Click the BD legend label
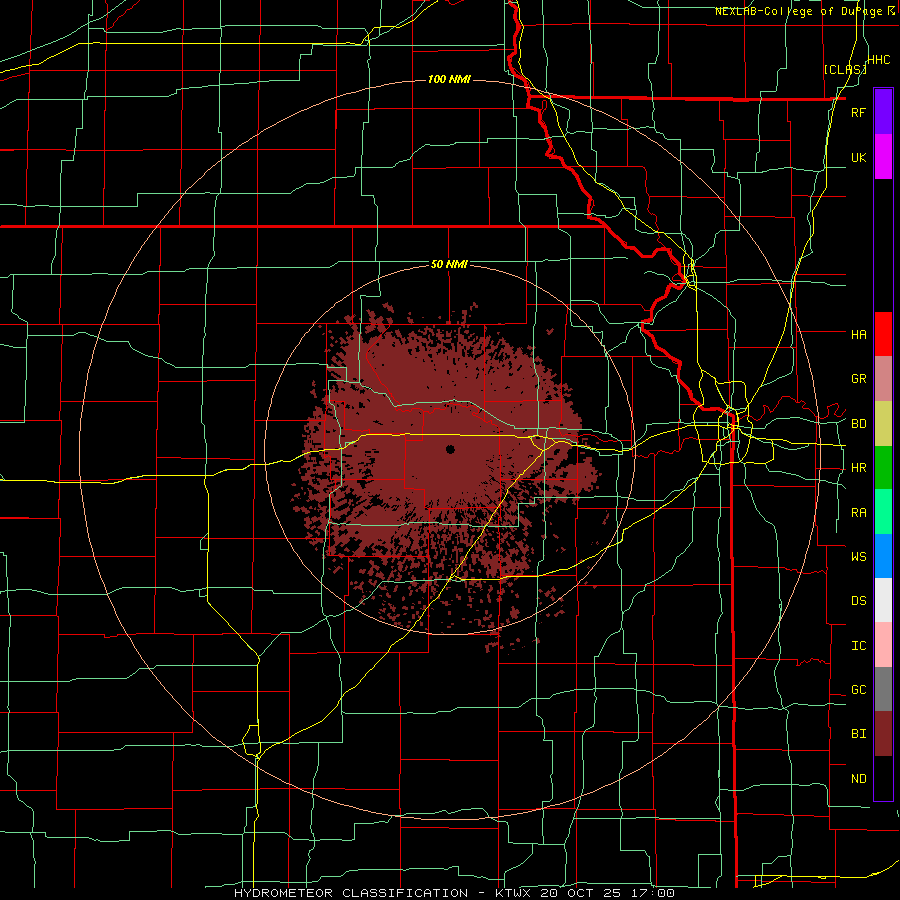This screenshot has width=900, height=900. tap(858, 424)
